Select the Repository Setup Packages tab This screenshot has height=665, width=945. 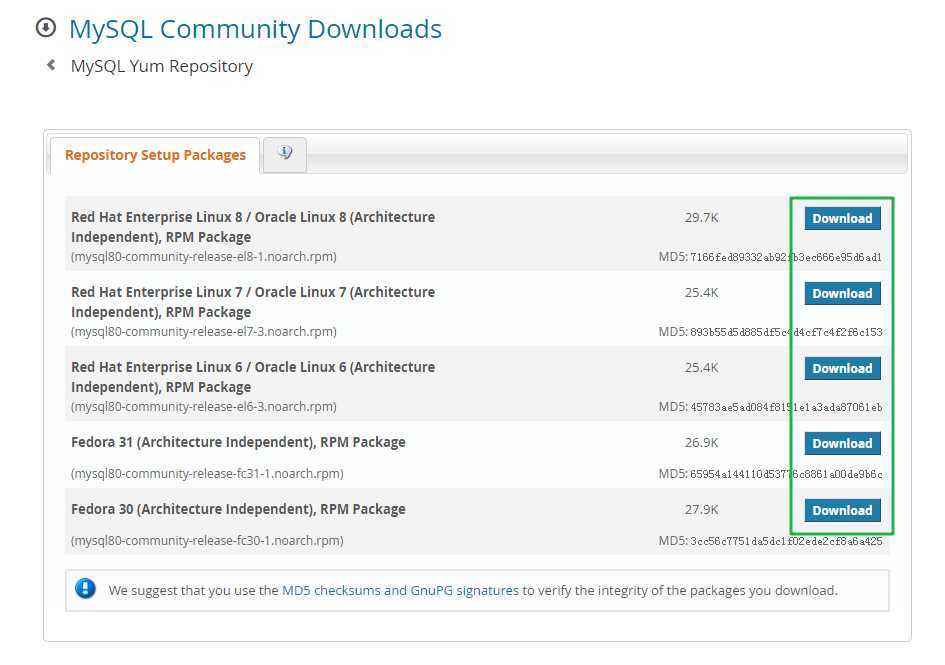pyautogui.click(x=155, y=155)
